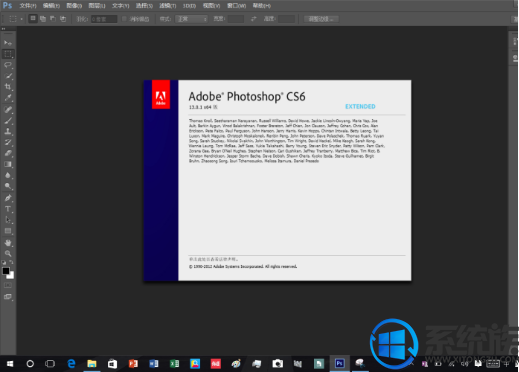Select the Brush tool
519x372 pixels.
[x=8, y=120]
